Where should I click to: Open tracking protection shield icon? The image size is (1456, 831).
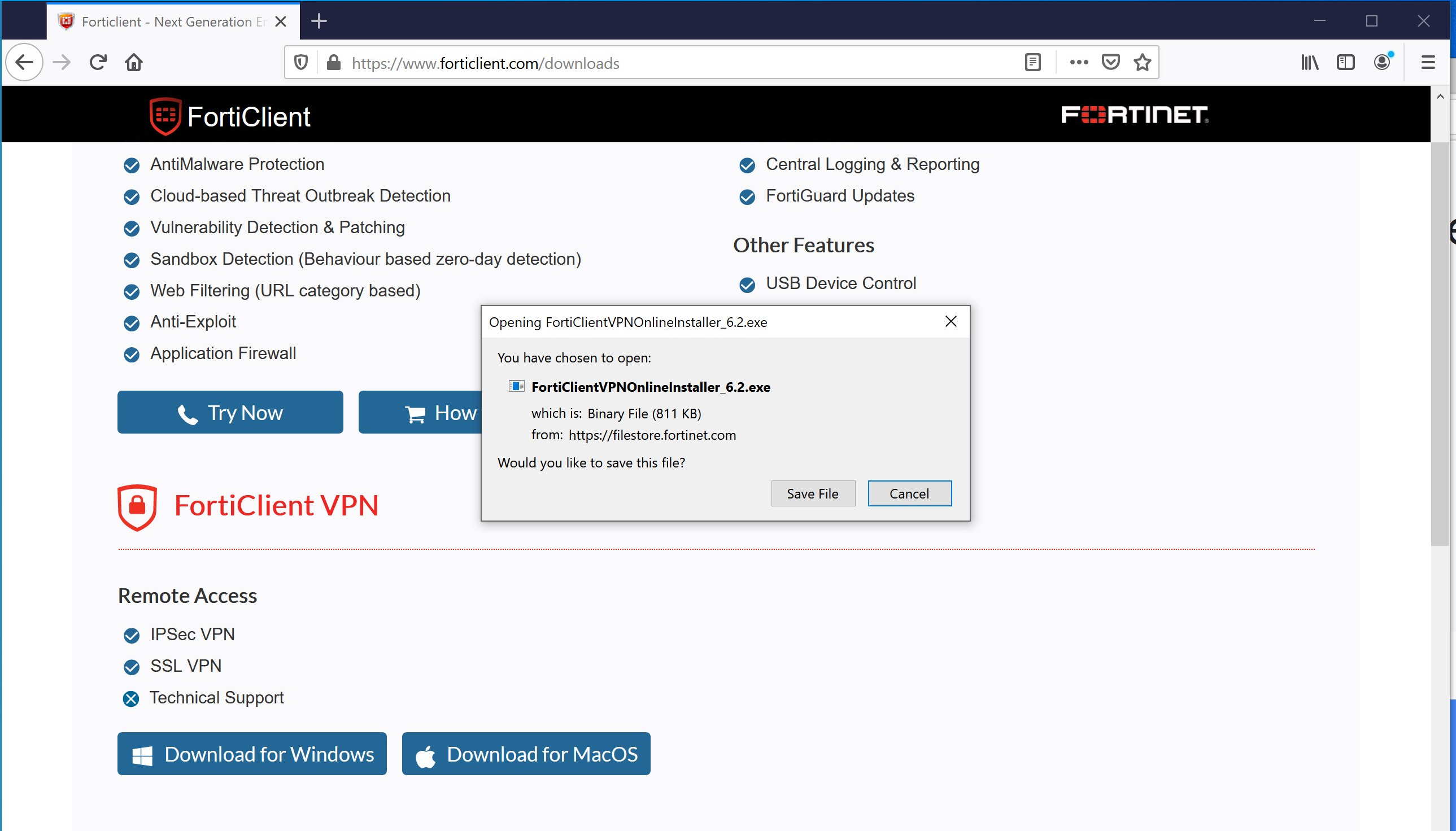pos(301,63)
